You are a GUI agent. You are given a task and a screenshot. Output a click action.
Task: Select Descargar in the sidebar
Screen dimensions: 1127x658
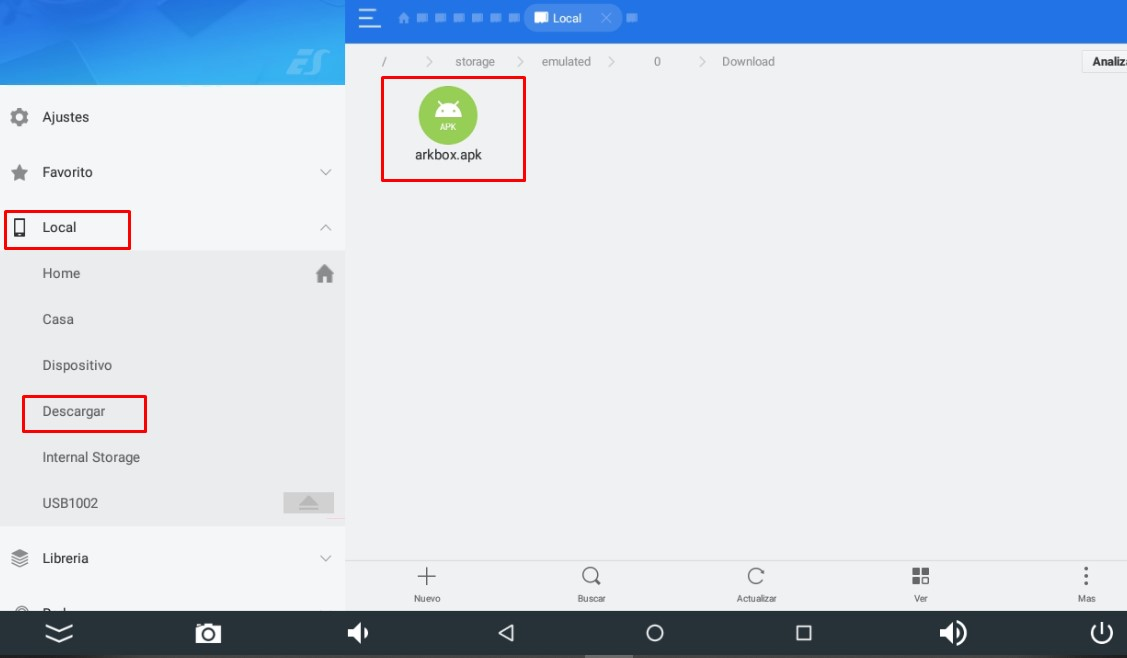(x=74, y=412)
